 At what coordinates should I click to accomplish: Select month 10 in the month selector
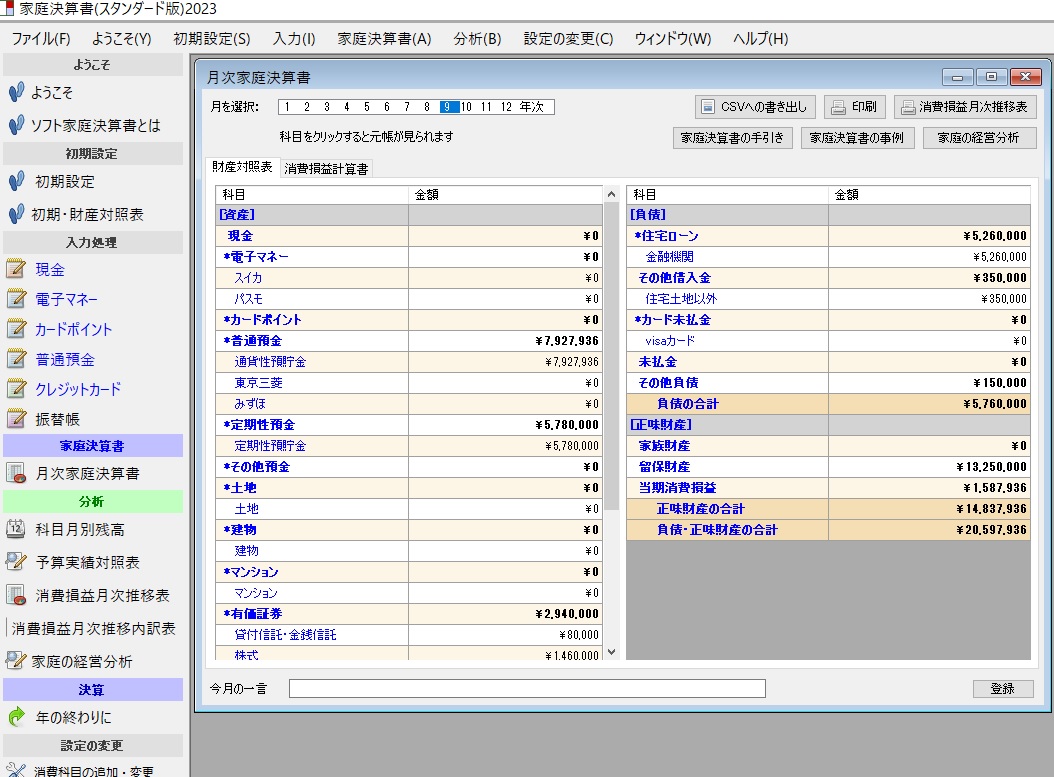click(467, 107)
